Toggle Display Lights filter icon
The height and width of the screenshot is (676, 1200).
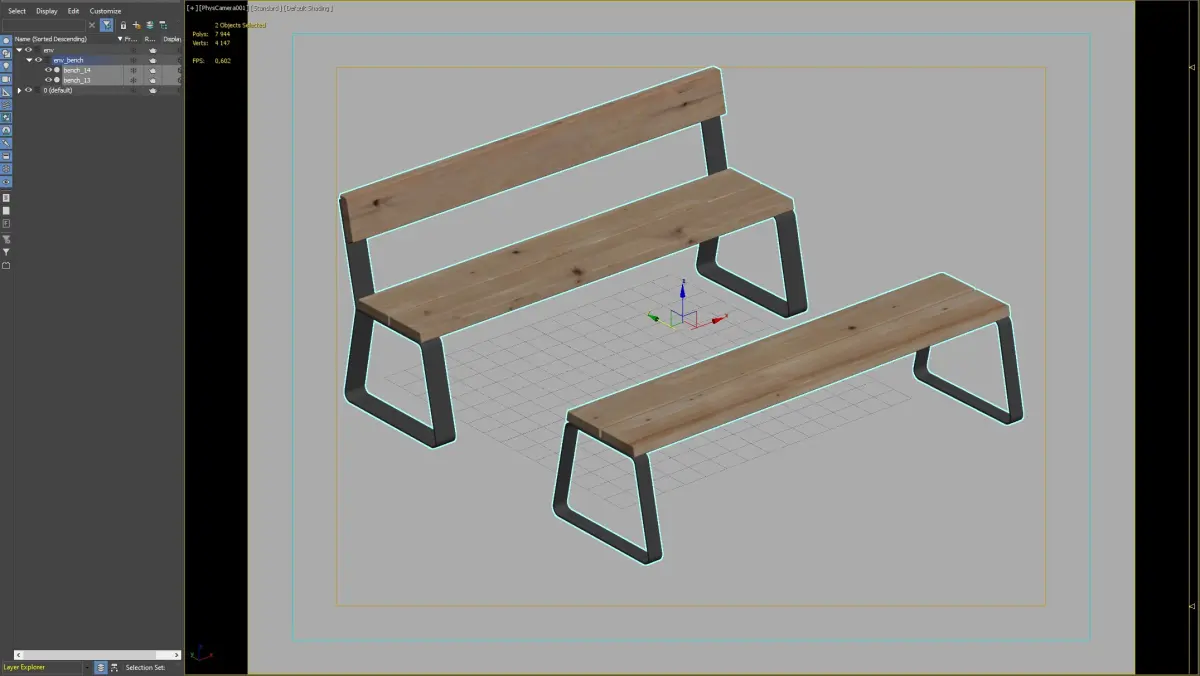click(6, 66)
